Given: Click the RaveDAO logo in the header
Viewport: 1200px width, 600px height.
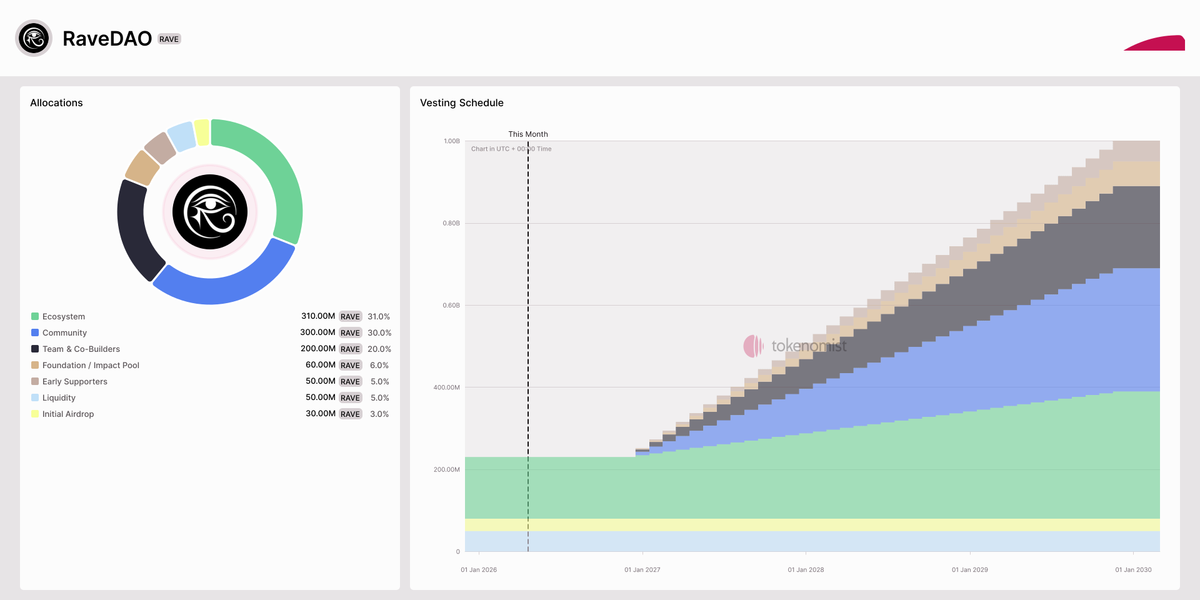Looking at the screenshot, I should pos(35,38).
